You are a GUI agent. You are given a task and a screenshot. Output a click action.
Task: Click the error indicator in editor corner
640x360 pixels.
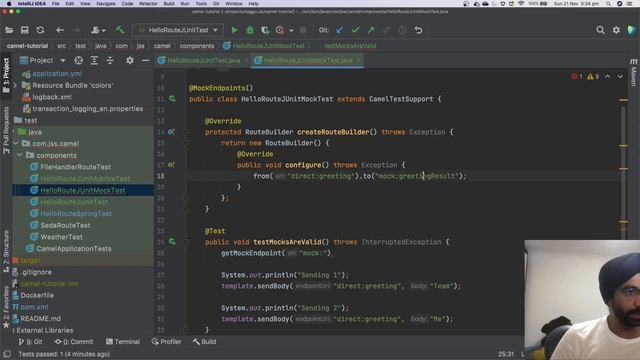coord(577,76)
